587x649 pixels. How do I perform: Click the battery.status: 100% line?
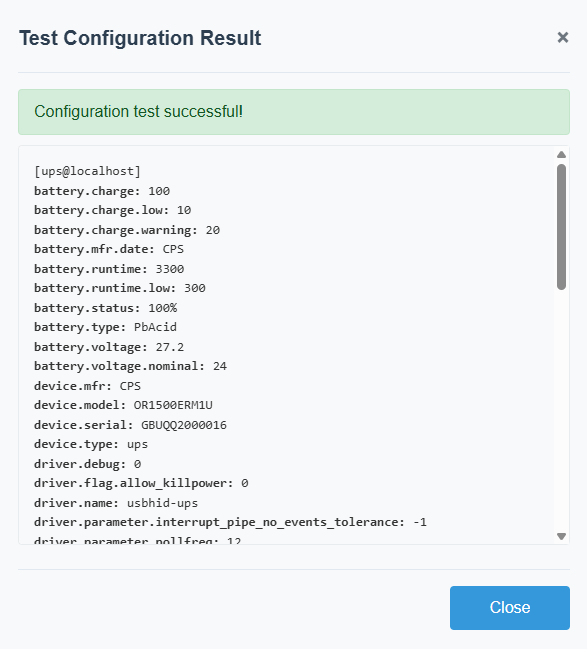106,308
